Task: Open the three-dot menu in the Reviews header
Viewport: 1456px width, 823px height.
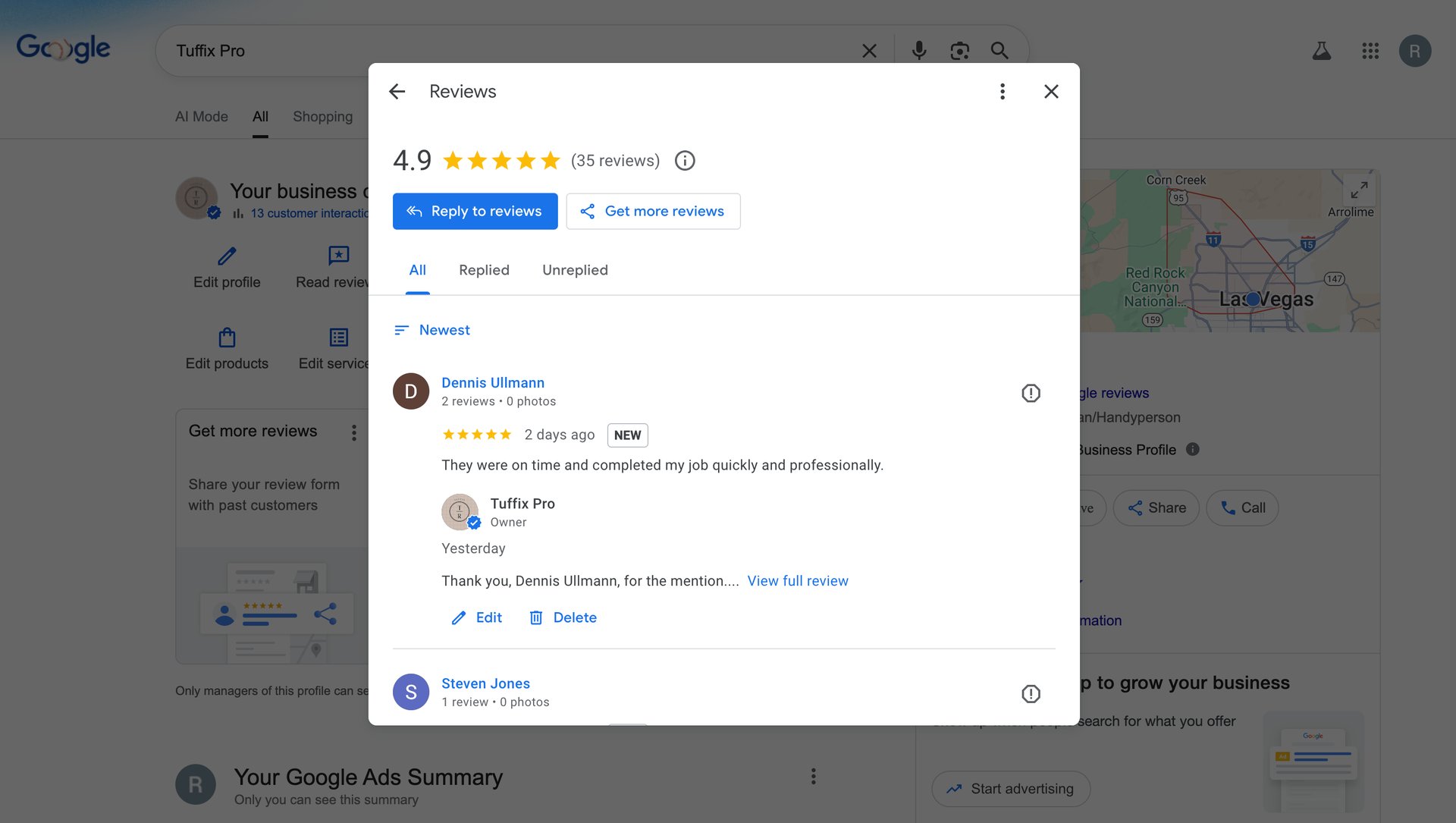Action: pos(1002,92)
